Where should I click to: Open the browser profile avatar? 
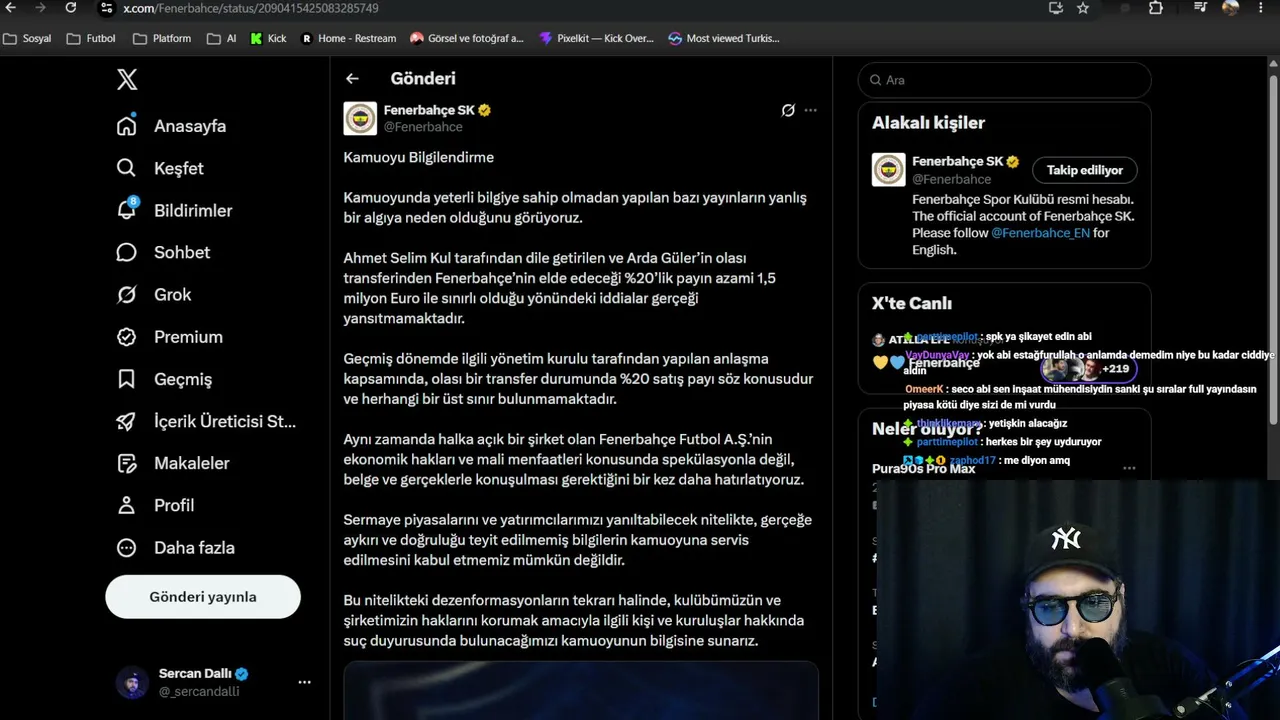[x=1230, y=8]
